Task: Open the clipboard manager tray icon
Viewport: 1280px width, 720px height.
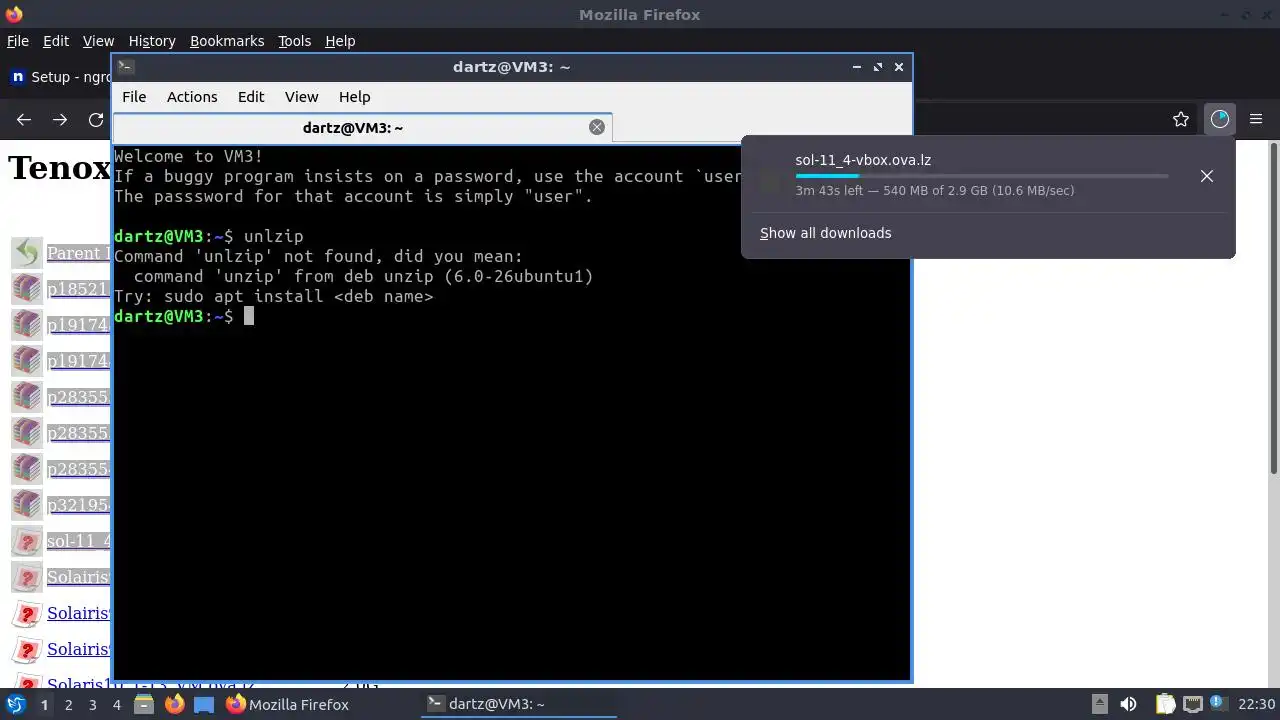Action: coord(1165,704)
